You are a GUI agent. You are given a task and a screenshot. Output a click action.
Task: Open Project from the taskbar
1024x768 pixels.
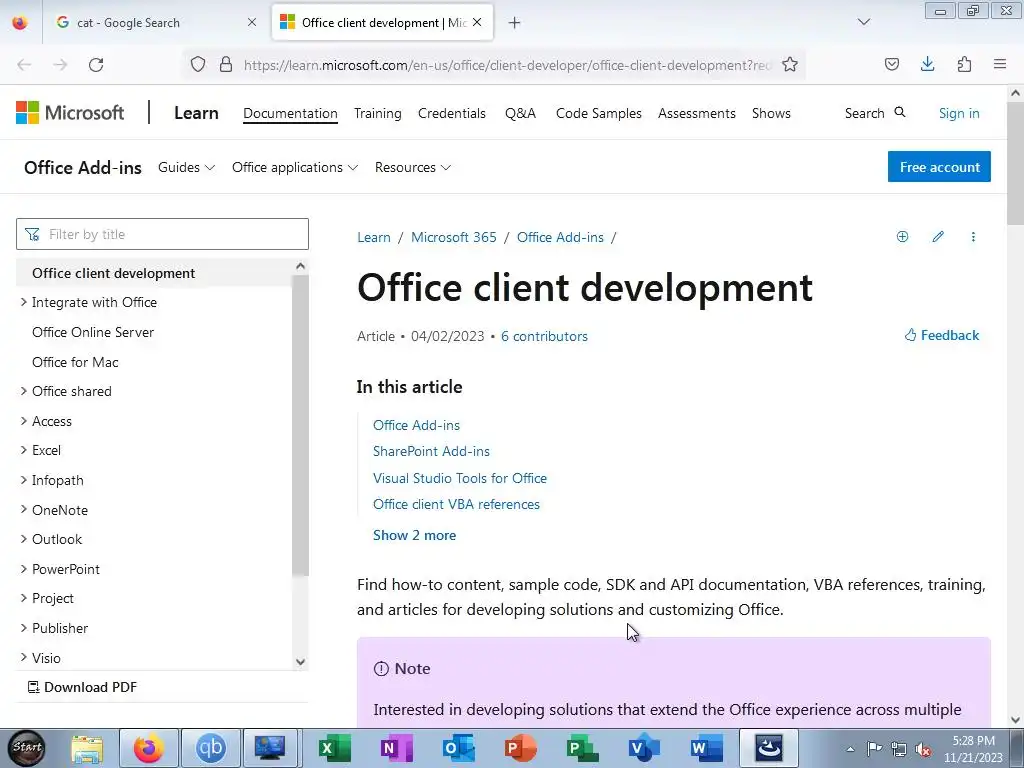tap(583, 748)
